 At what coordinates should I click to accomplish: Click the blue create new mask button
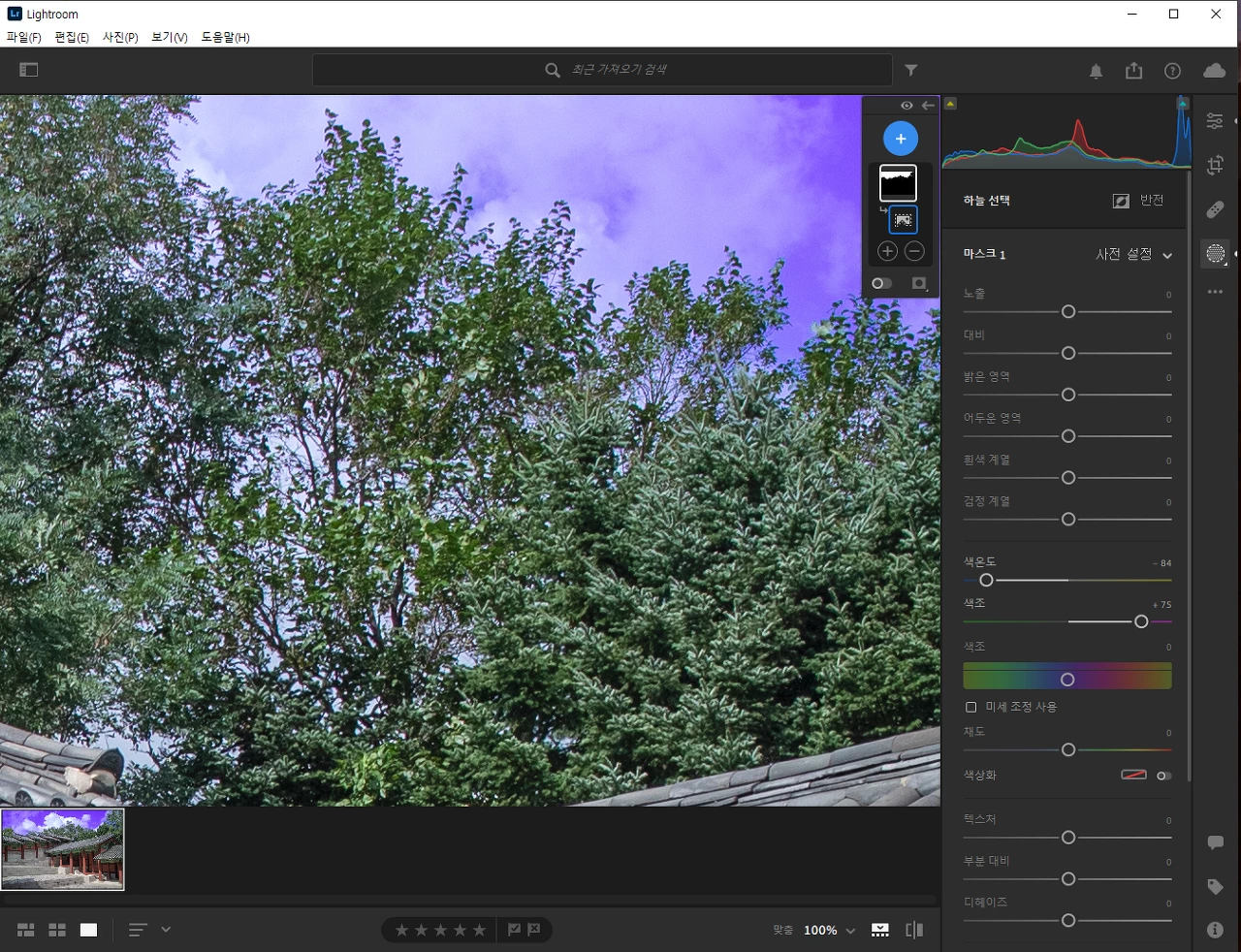[x=901, y=139]
